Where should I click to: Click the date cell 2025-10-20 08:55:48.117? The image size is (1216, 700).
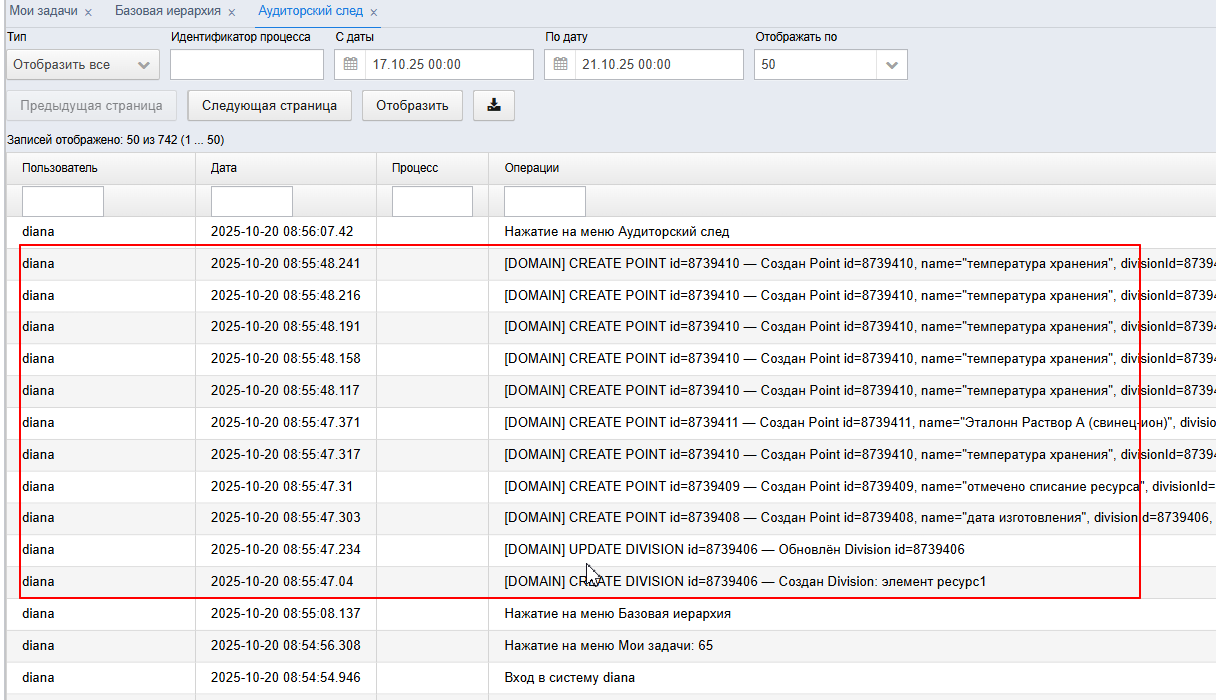pyautogui.click(x=285, y=390)
